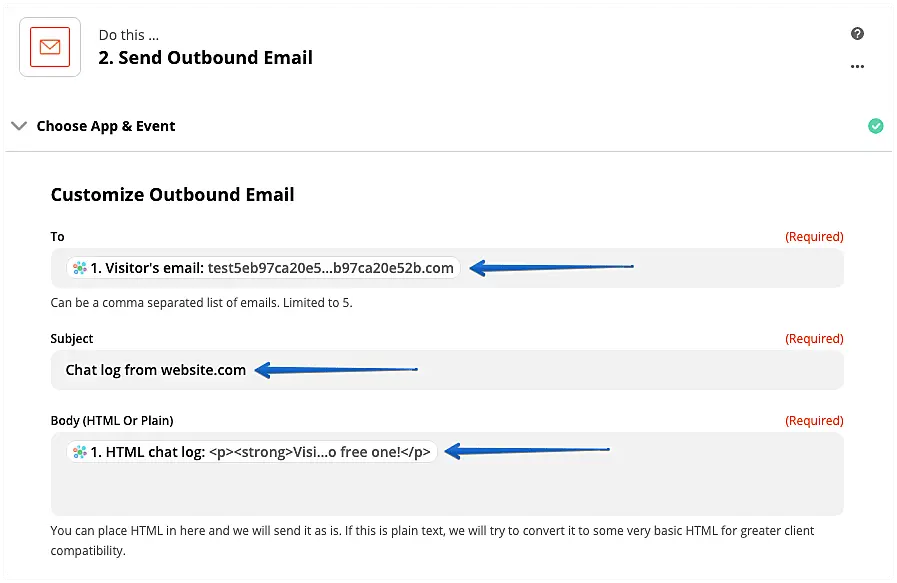Click the To field label
Viewport: 897px width, 583px height.
(58, 237)
